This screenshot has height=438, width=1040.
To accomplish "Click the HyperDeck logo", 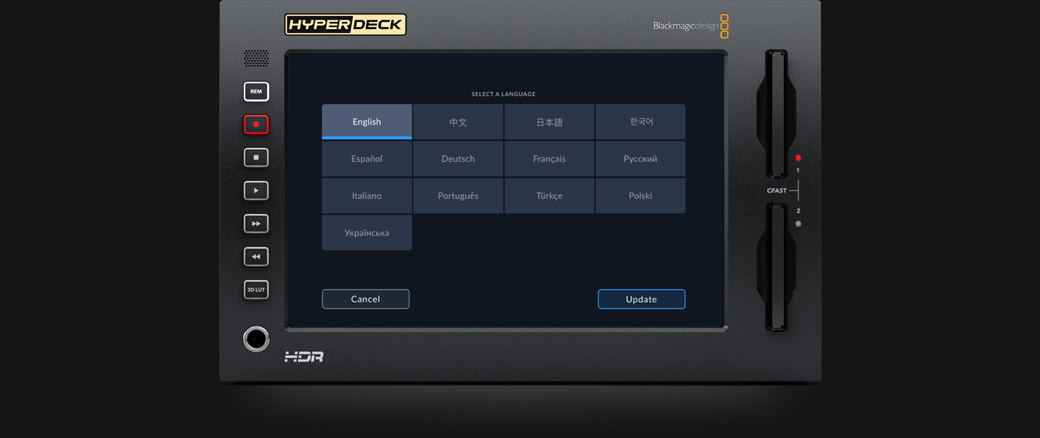I will [345, 25].
